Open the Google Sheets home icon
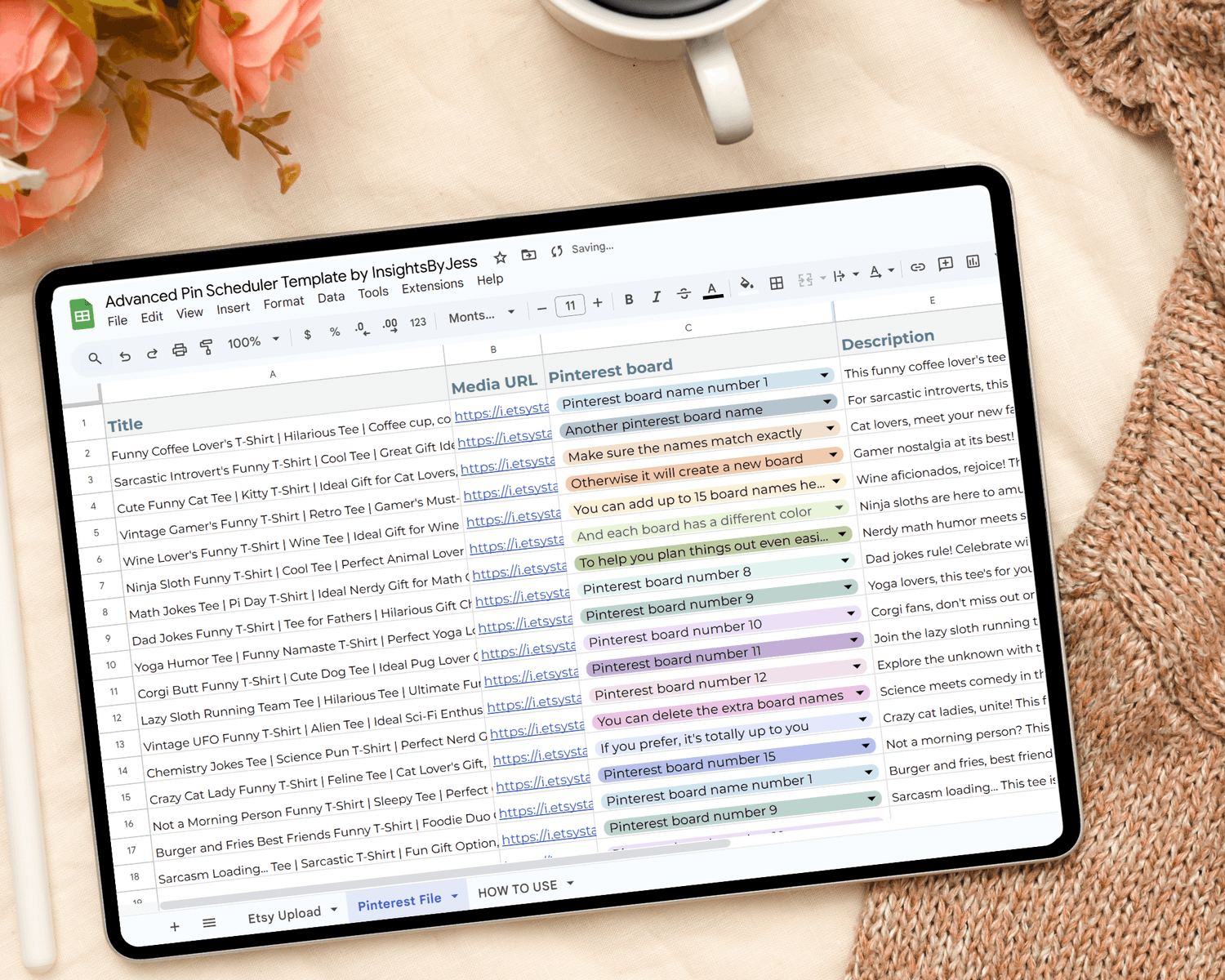Screen dimensions: 1225x980 click(82, 314)
